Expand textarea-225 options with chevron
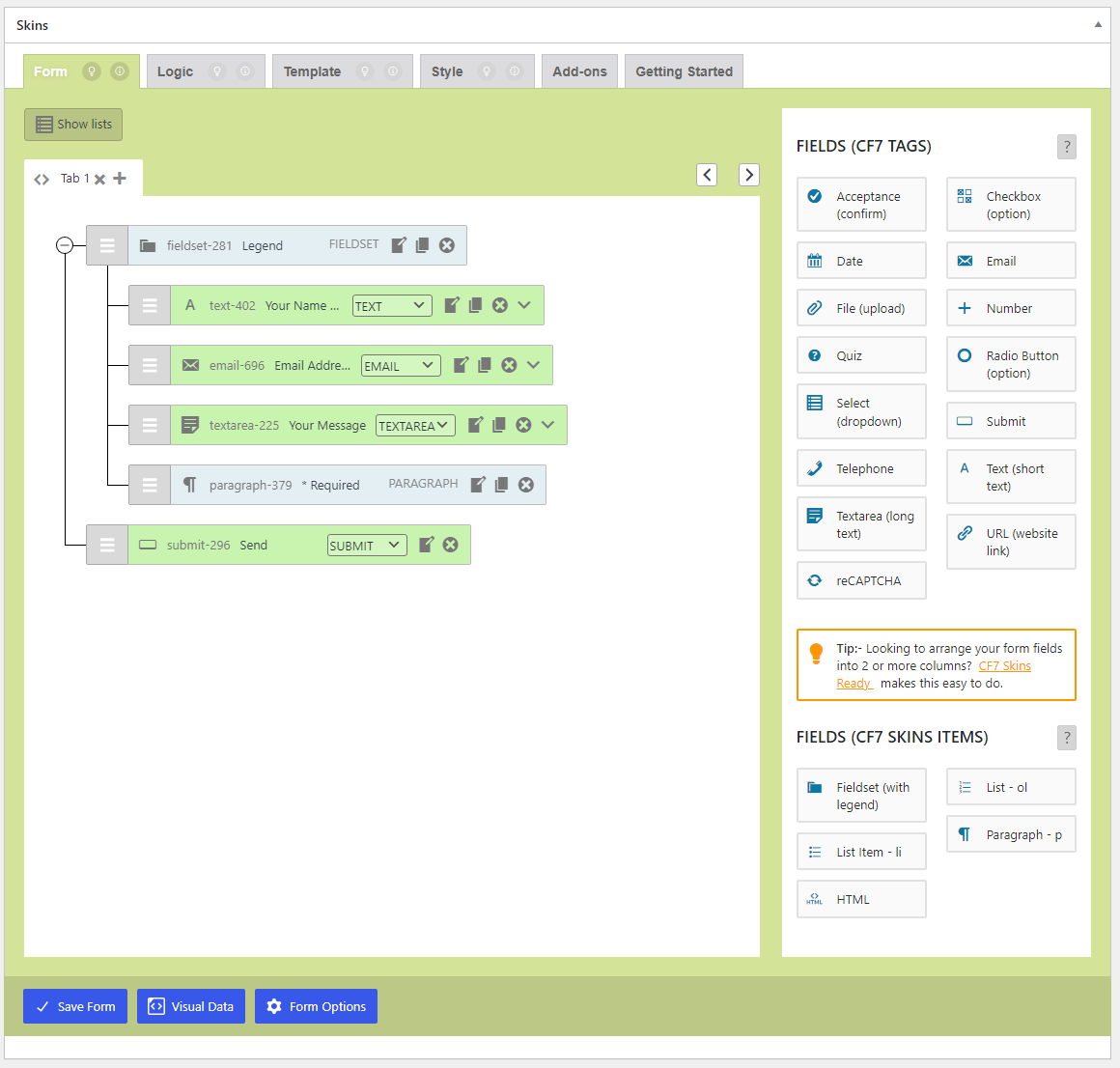 point(548,425)
